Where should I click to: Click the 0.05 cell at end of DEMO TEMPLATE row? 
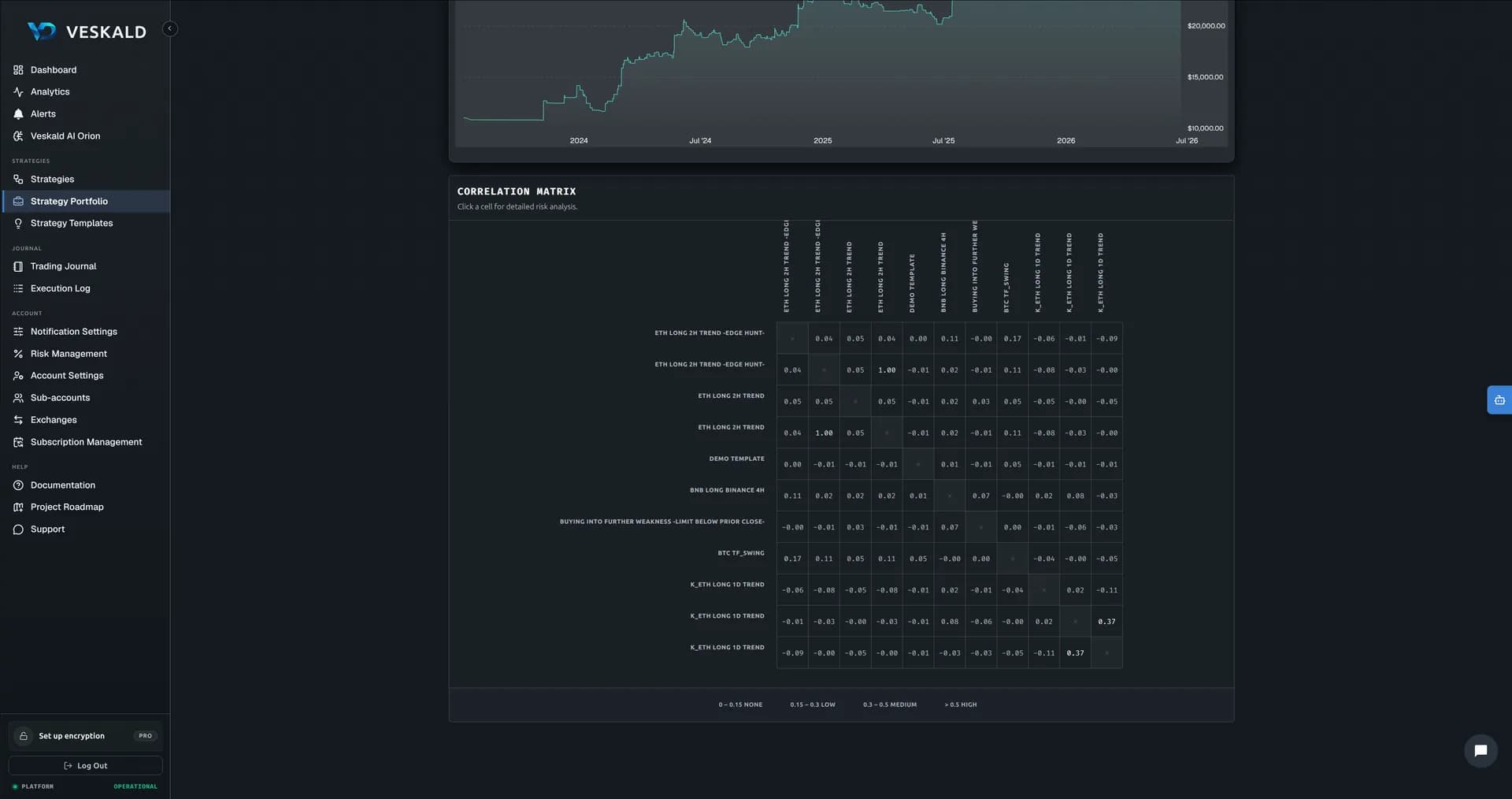tap(1012, 465)
